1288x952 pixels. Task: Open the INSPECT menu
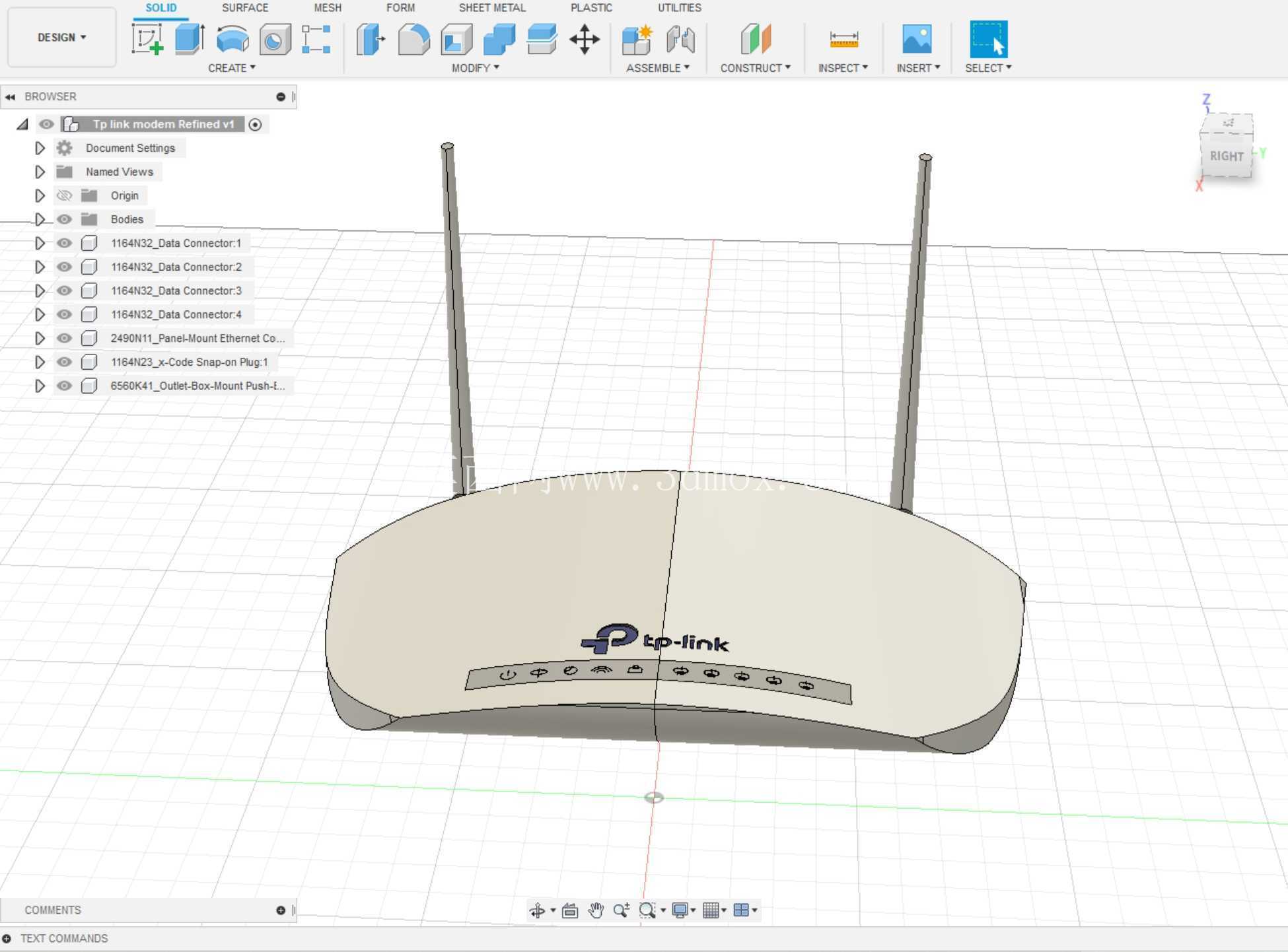coord(843,68)
